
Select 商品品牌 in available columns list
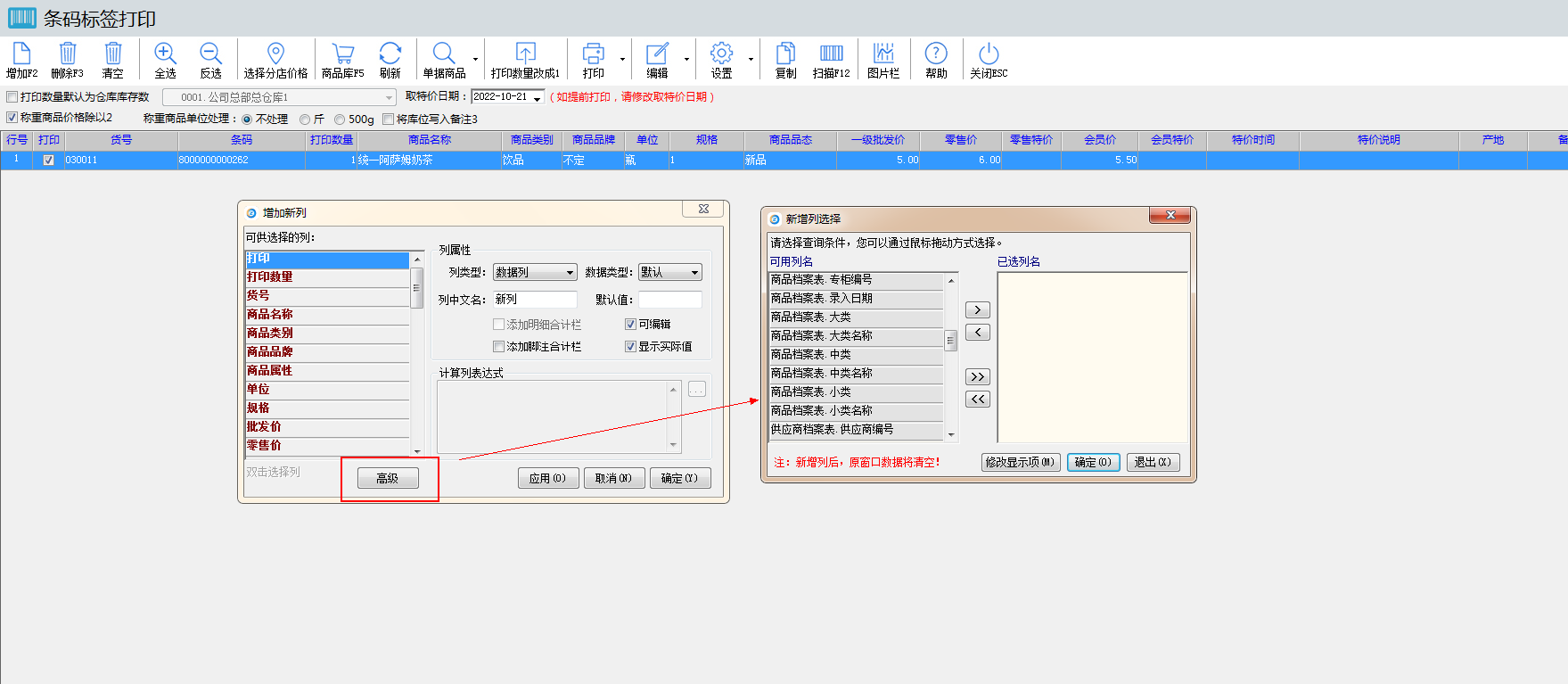[x=326, y=352]
